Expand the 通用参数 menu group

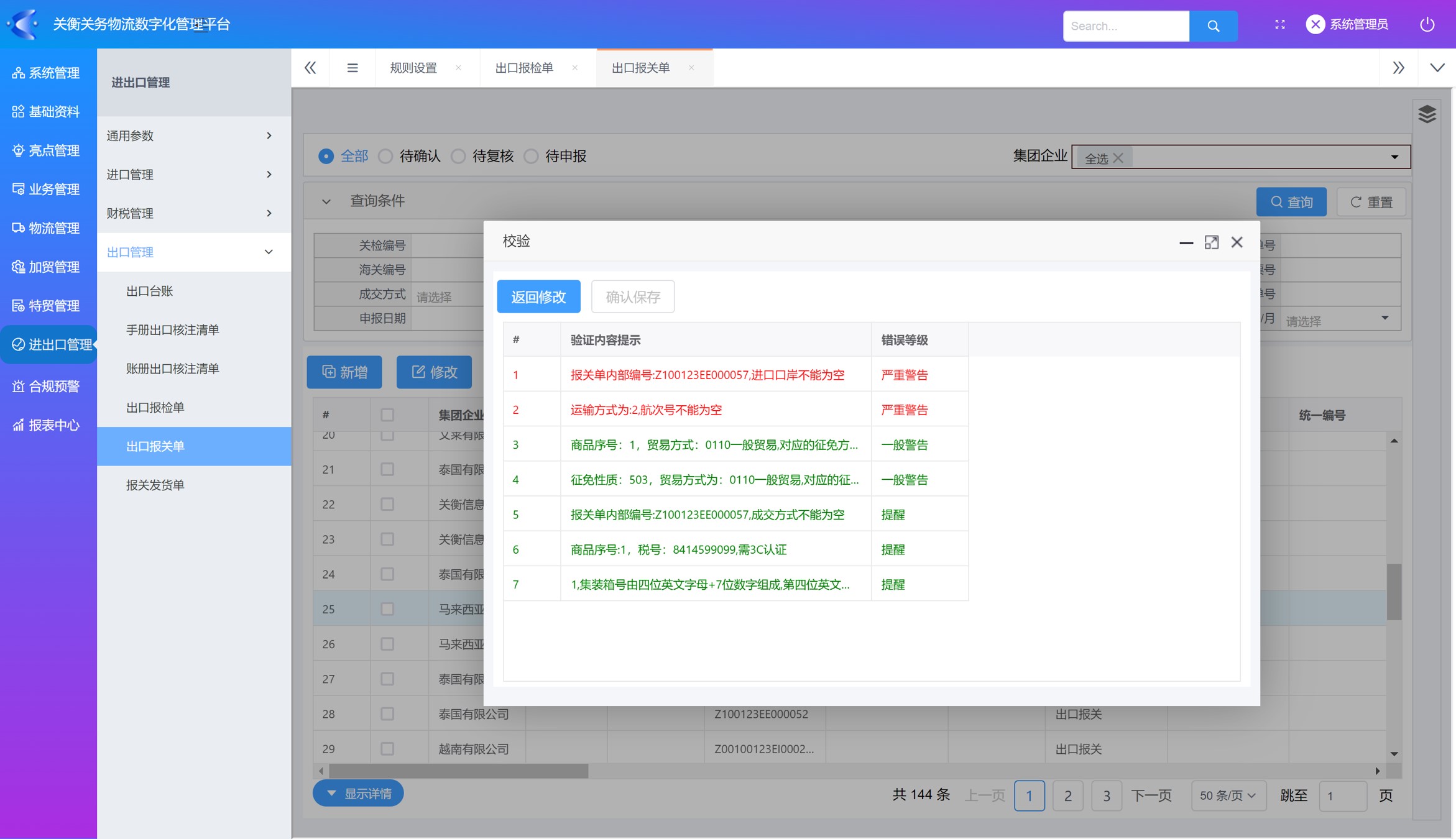pyautogui.click(x=194, y=135)
